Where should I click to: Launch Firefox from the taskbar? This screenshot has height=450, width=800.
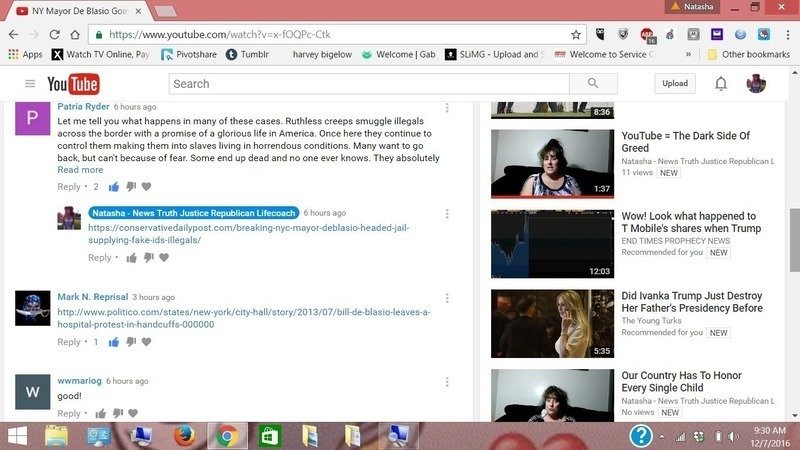pyautogui.click(x=185, y=436)
